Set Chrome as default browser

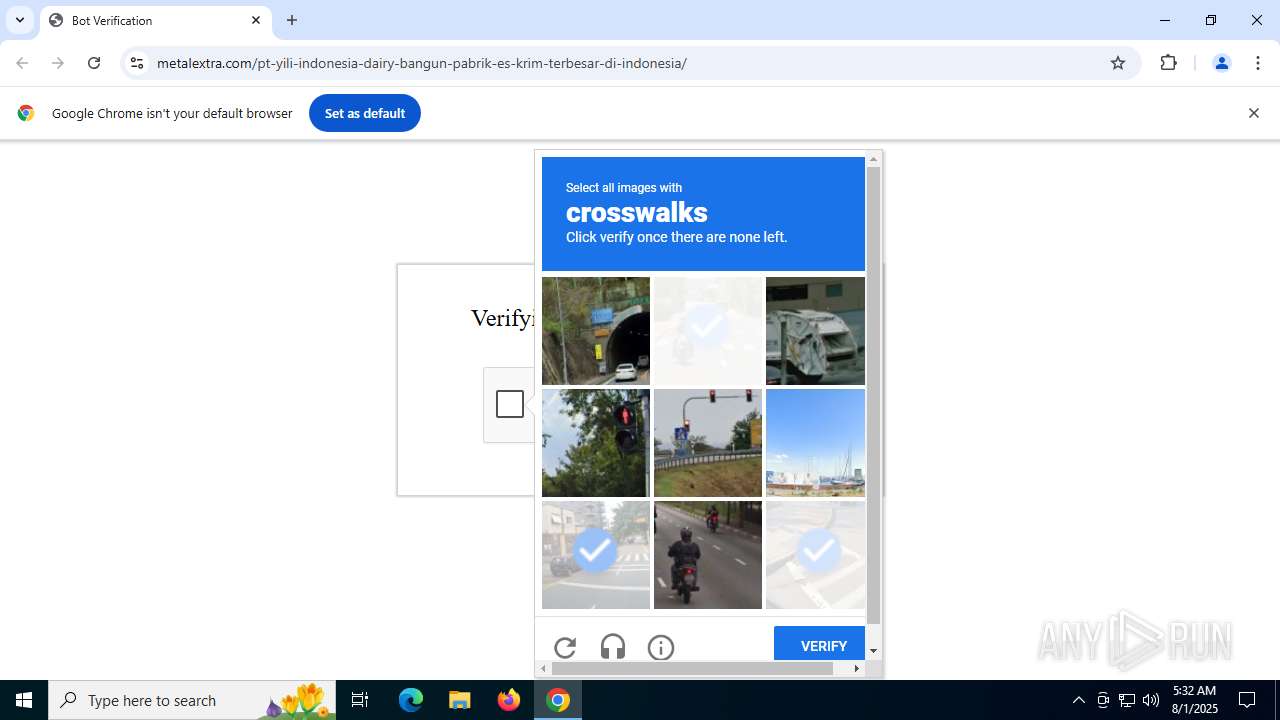point(365,113)
